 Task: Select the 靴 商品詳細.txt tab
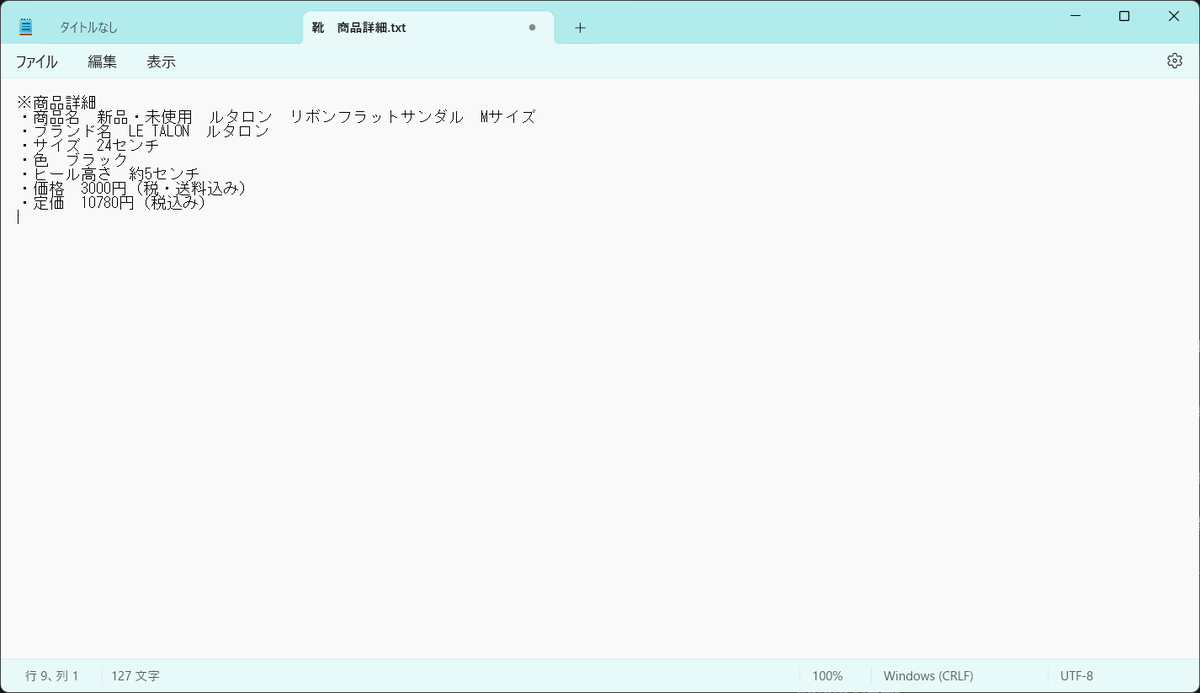pyautogui.click(x=428, y=28)
